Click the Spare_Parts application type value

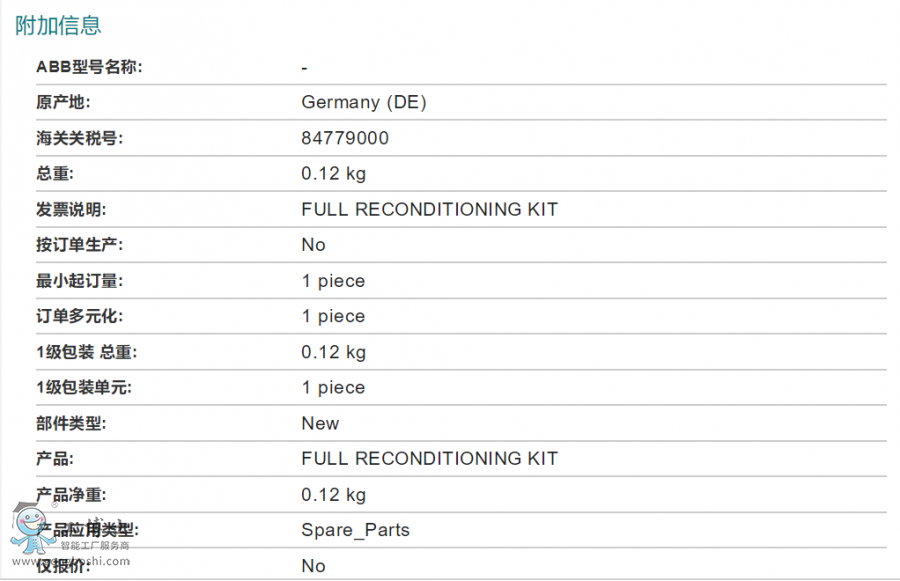point(355,530)
